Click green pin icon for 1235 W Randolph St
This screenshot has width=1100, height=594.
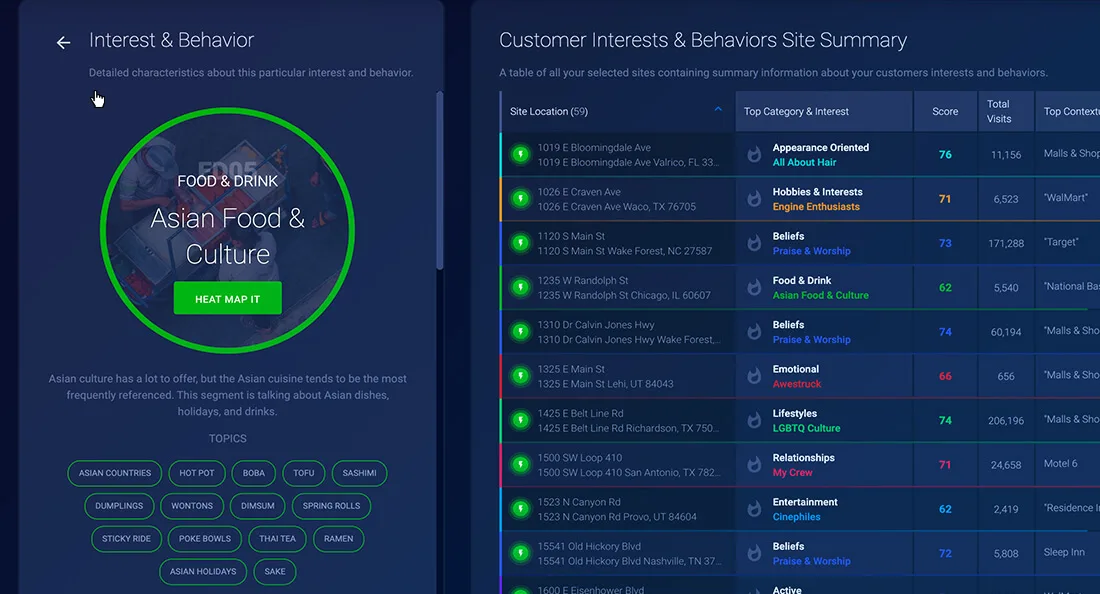click(521, 287)
